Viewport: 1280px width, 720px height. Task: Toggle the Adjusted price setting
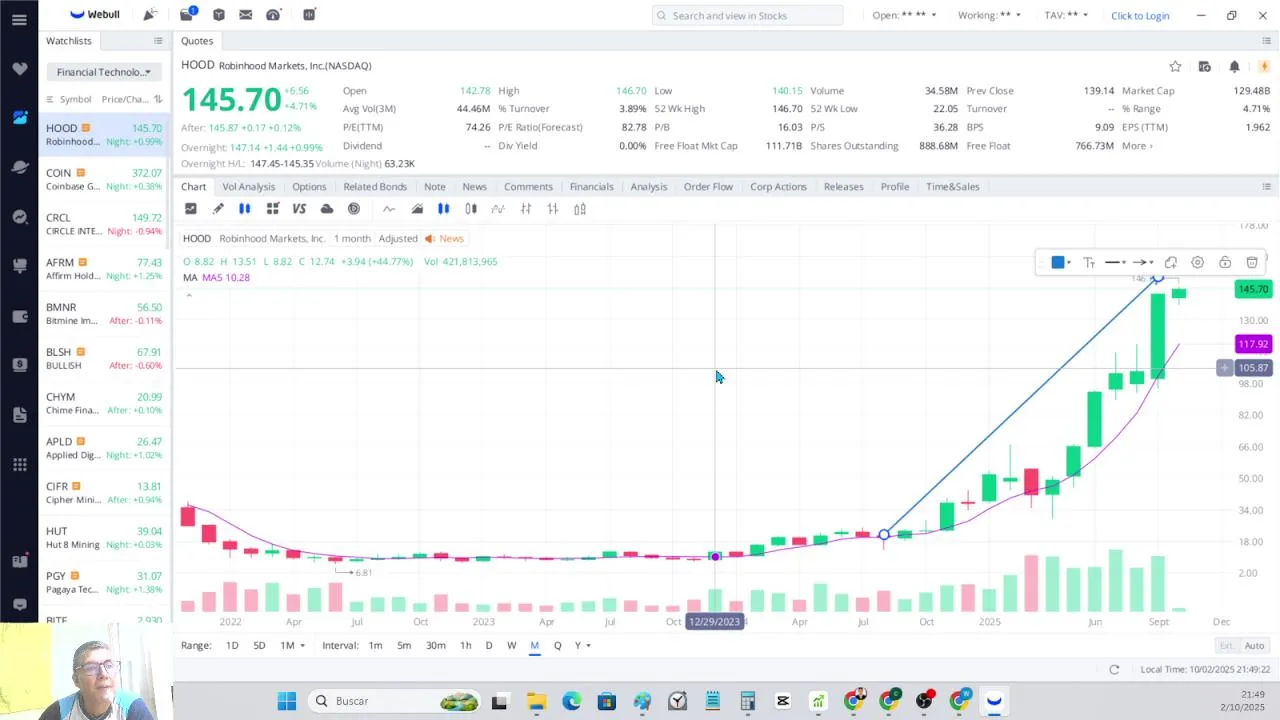pyautogui.click(x=398, y=238)
